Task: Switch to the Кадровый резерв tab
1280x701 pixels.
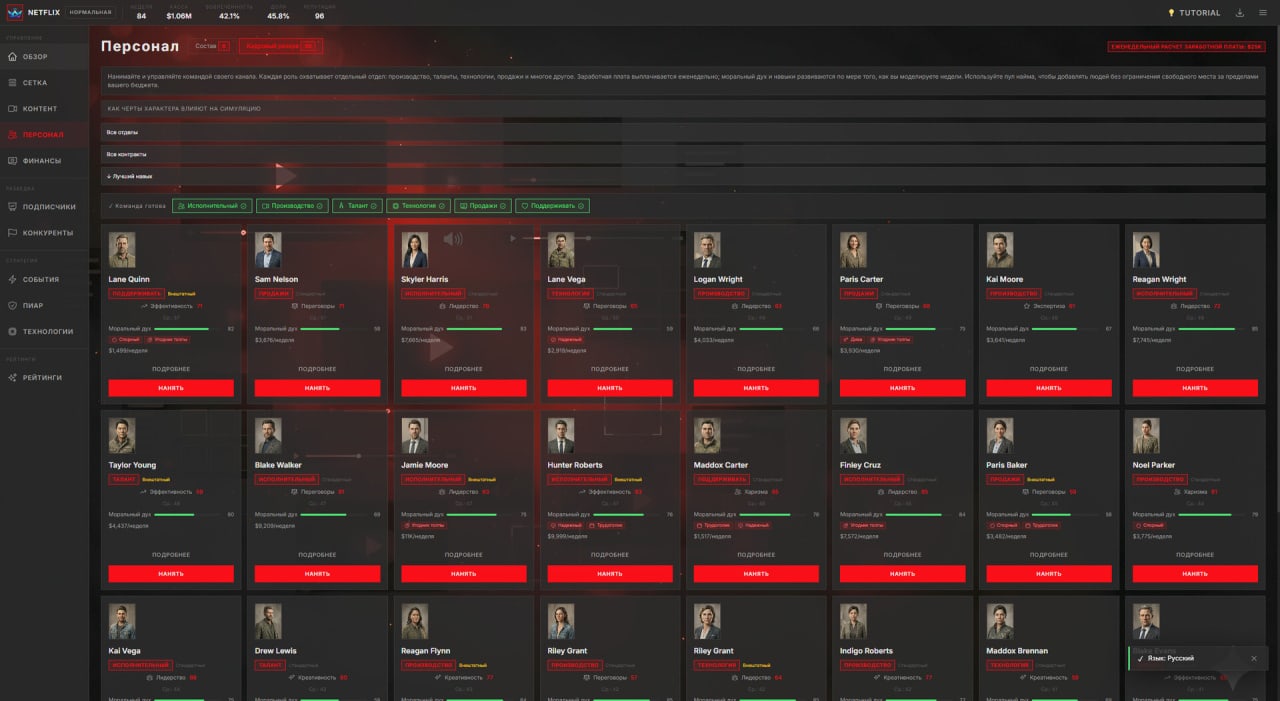Action: tap(280, 46)
